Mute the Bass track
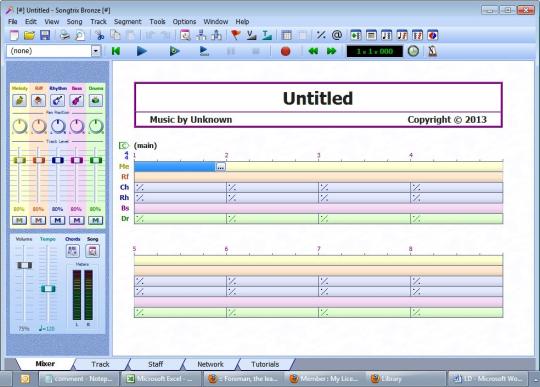The height and width of the screenshot is (387, 540). click(x=76, y=220)
